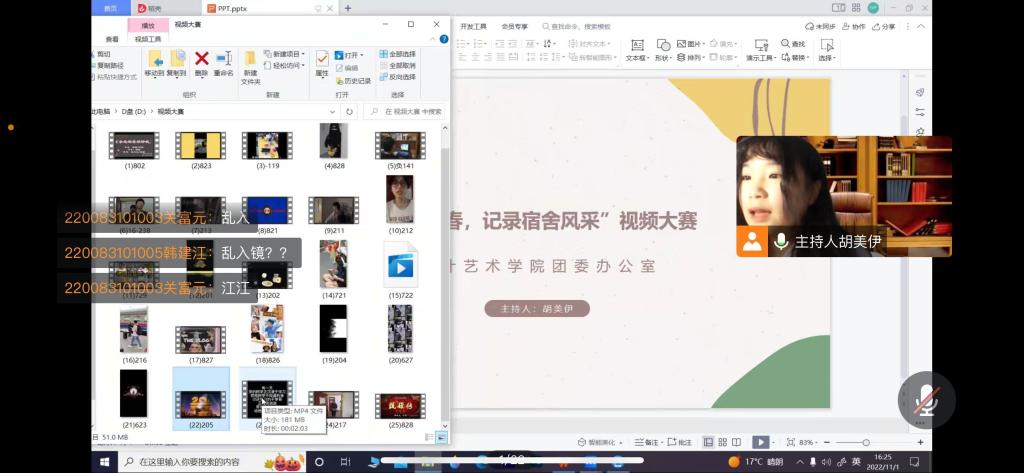
Task: Click the Windows Start button
Action: 104,462
